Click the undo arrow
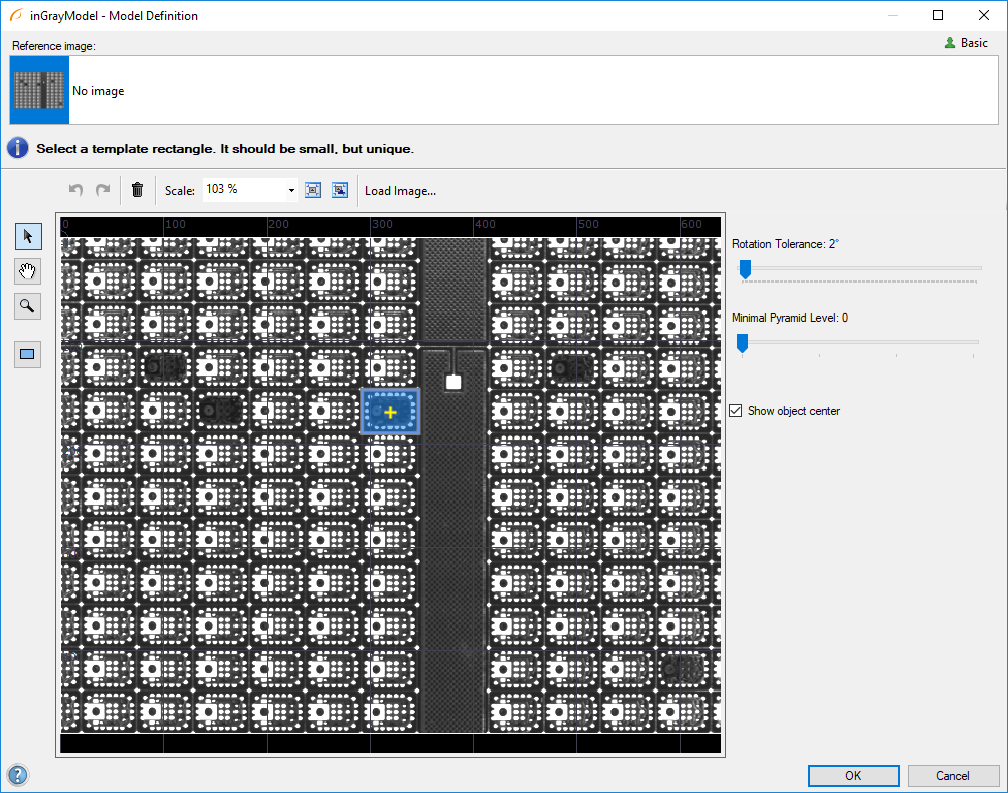Viewport: 1008px width, 793px height. (x=76, y=190)
